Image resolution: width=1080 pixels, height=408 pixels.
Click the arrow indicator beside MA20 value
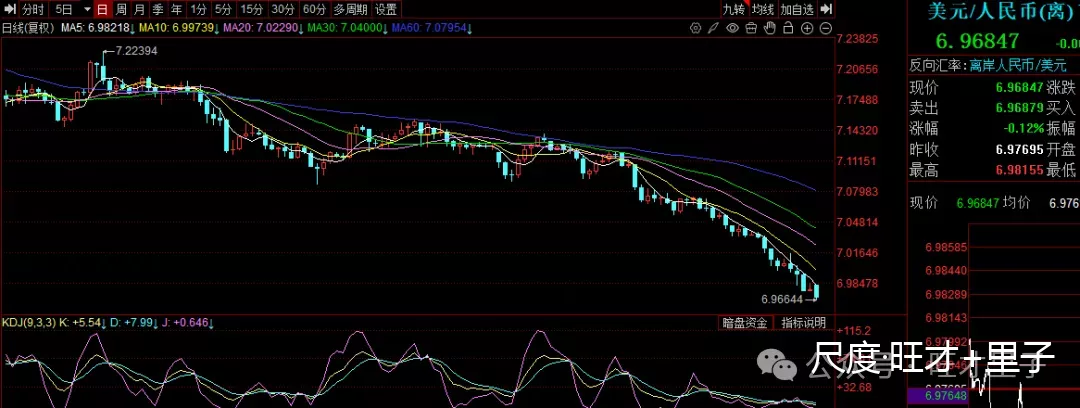pyautogui.click(x=302, y=28)
